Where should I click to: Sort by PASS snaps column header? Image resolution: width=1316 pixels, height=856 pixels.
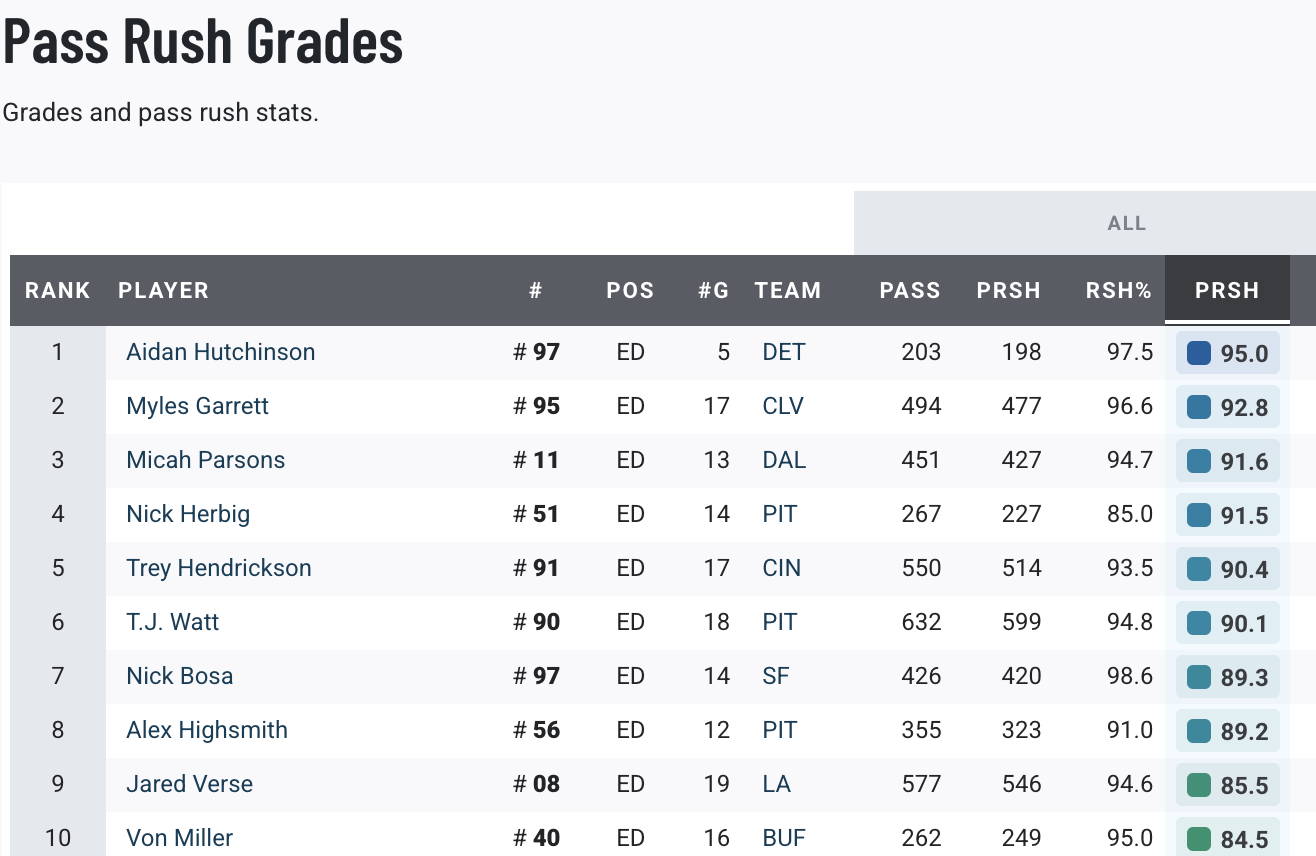910,291
